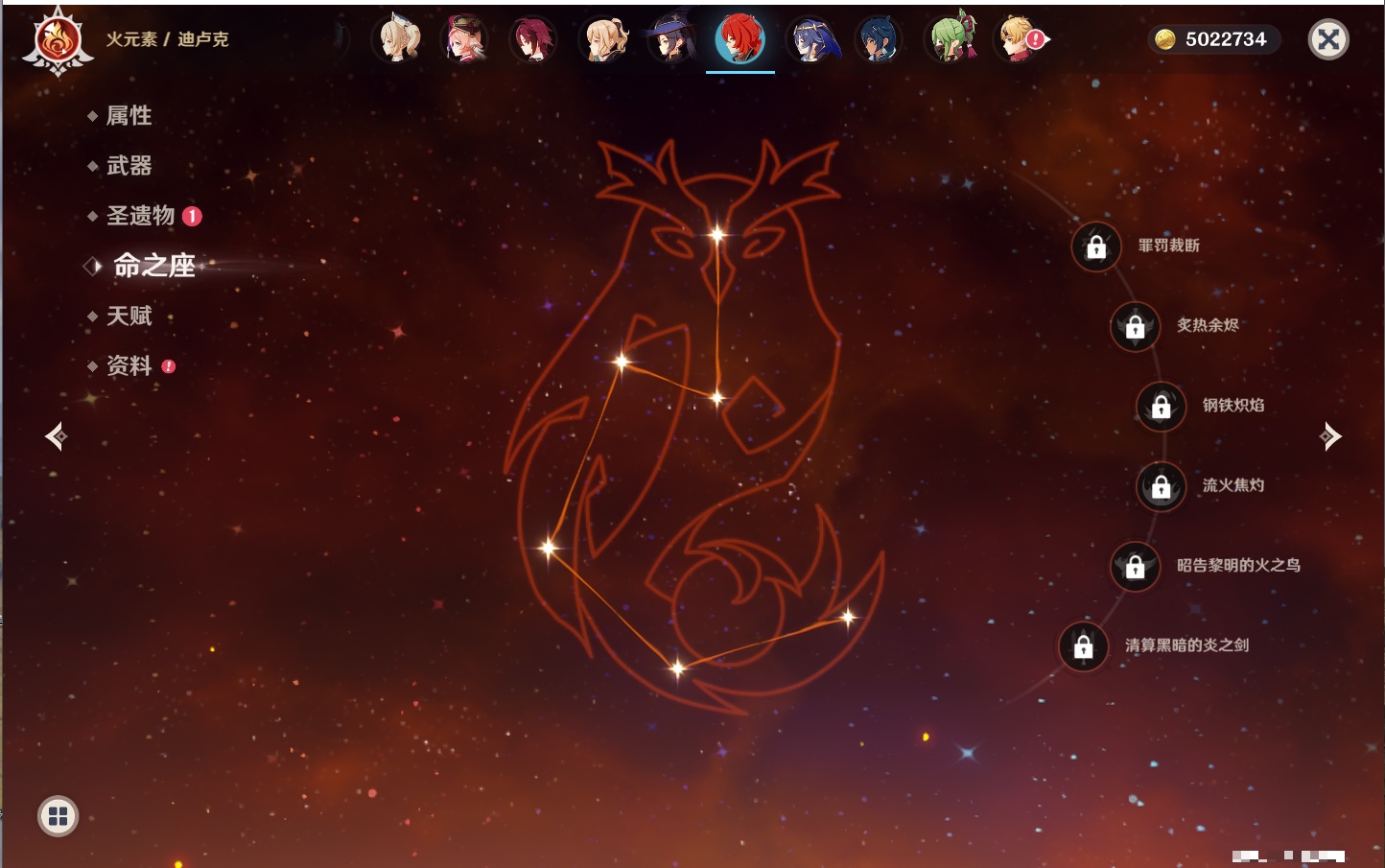
Task: Click the 清算黑暗的炎之剑 constellation label
Action: pos(1187,645)
